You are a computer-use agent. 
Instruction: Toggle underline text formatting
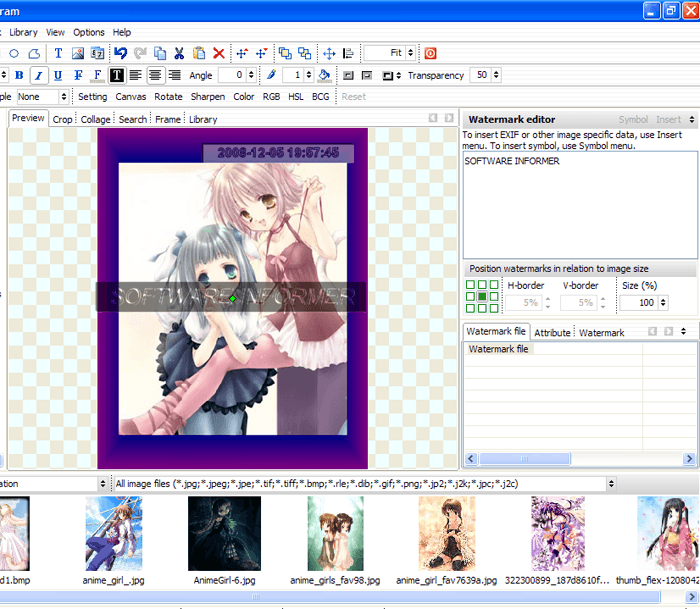pos(58,75)
